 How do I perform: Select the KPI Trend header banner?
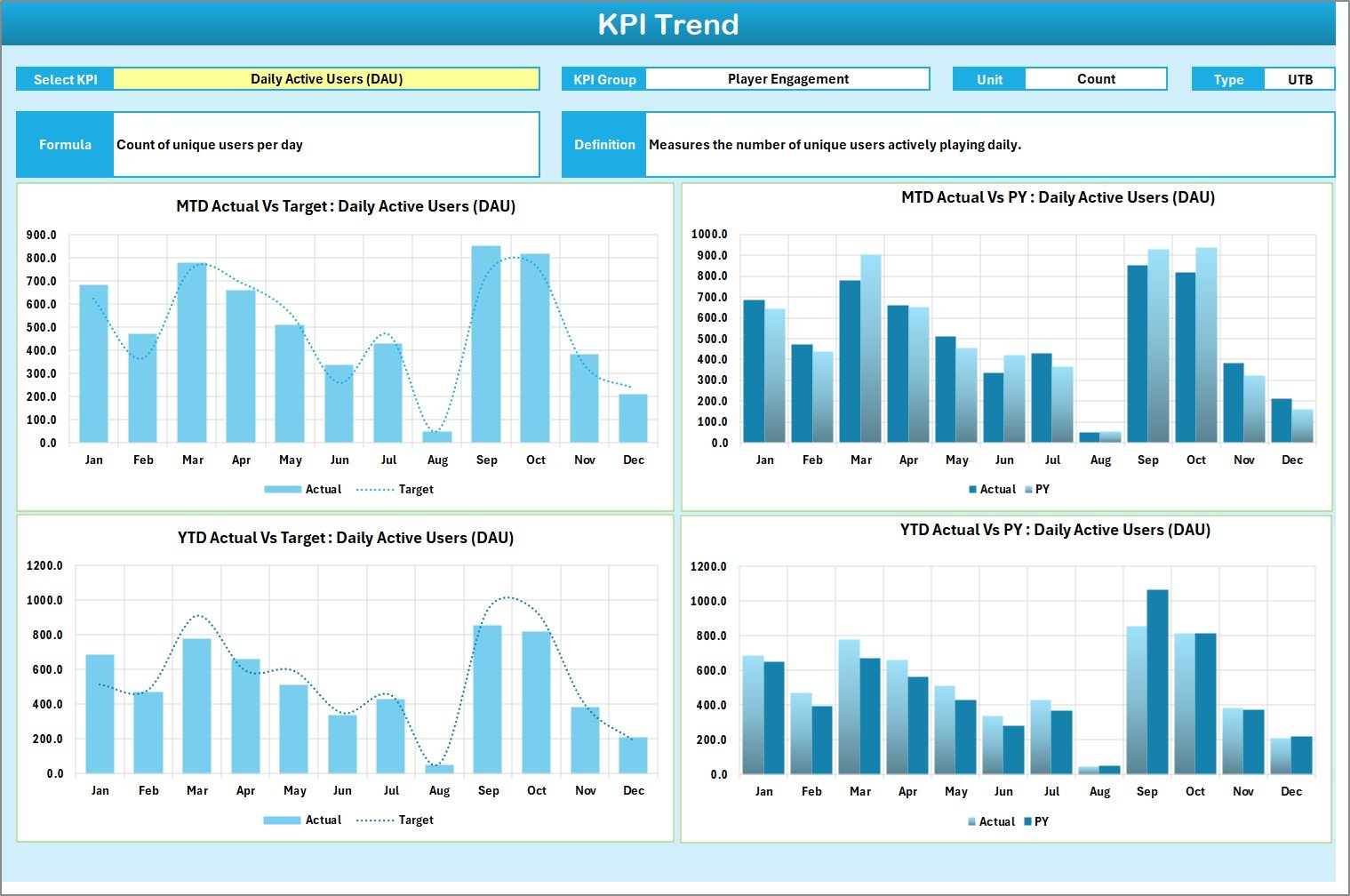pos(668,24)
